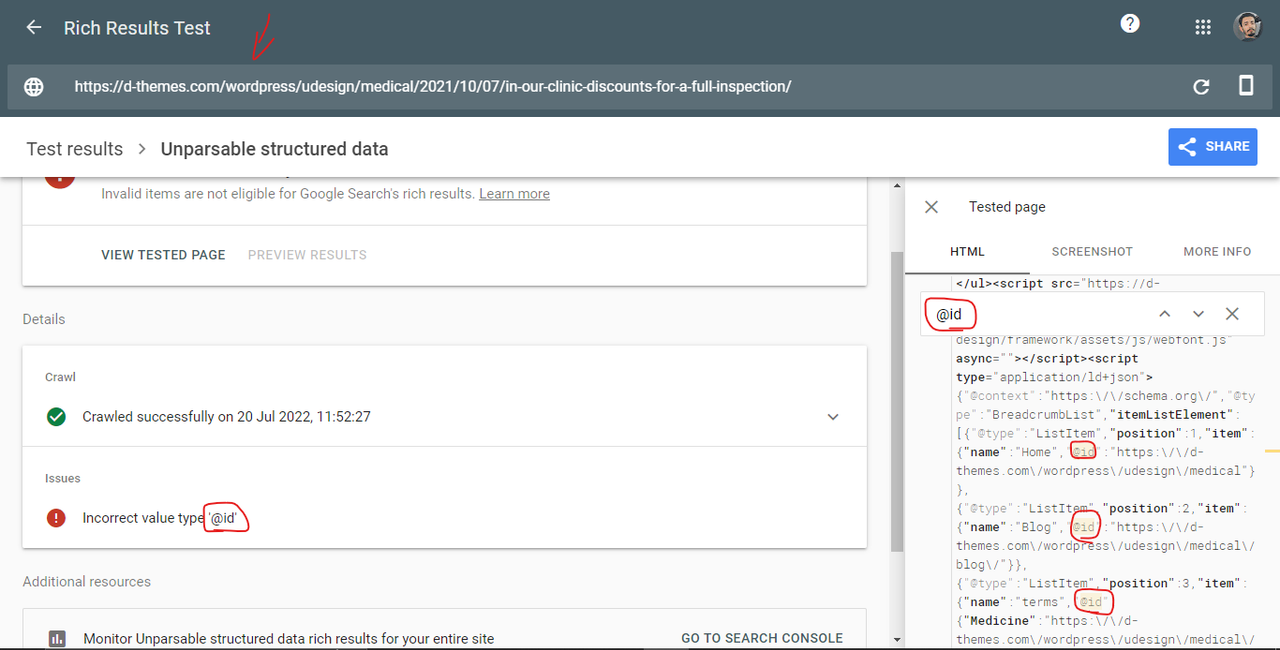Click Rich Results Test header title

[x=137, y=28]
